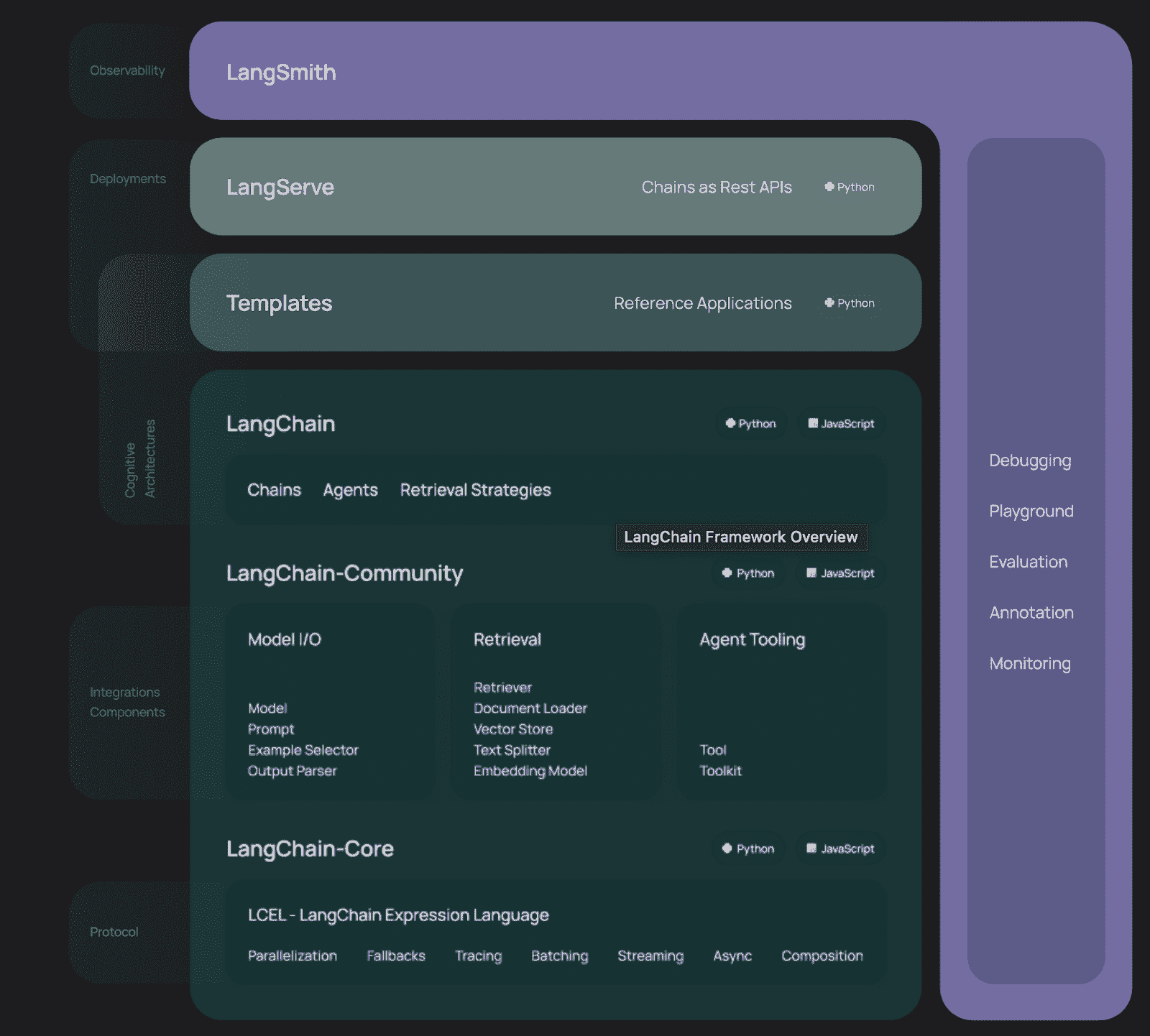This screenshot has width=1150, height=1036.
Task: Click the 'Model I/O' card title
Action: point(285,639)
